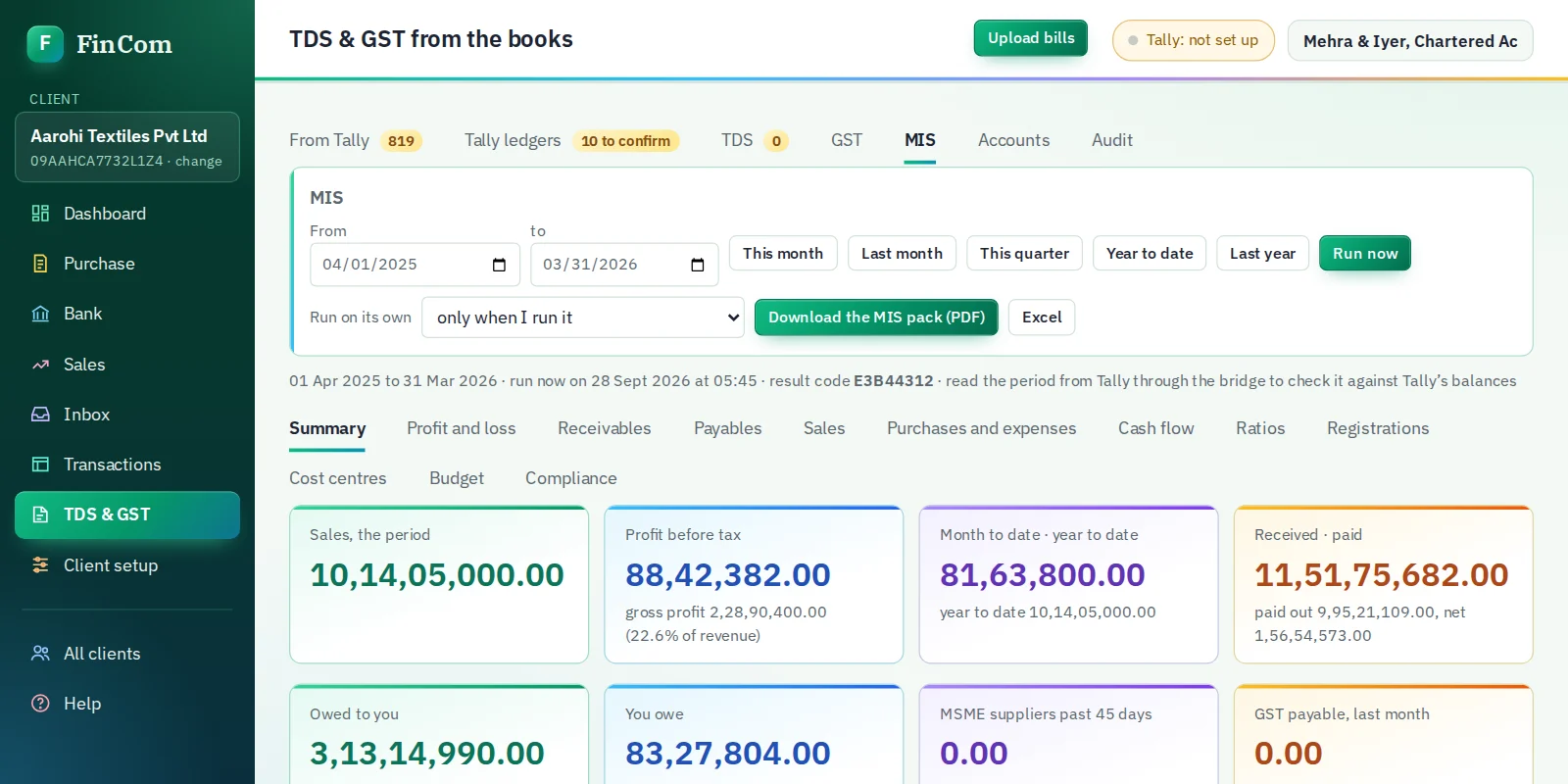Viewport: 1568px width, 784px height.
Task: Open Cost centres sub-tab
Action: pyautogui.click(x=338, y=478)
